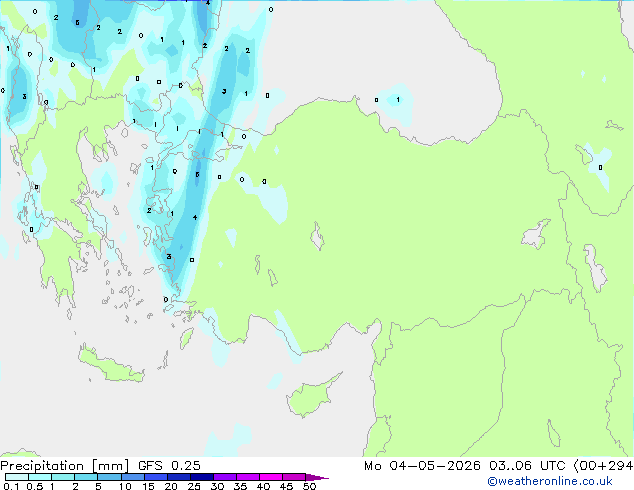Viewport: 634px width, 490px height.
Task: Select the 5–10 mm blue legend swatch
Action: coord(109,477)
